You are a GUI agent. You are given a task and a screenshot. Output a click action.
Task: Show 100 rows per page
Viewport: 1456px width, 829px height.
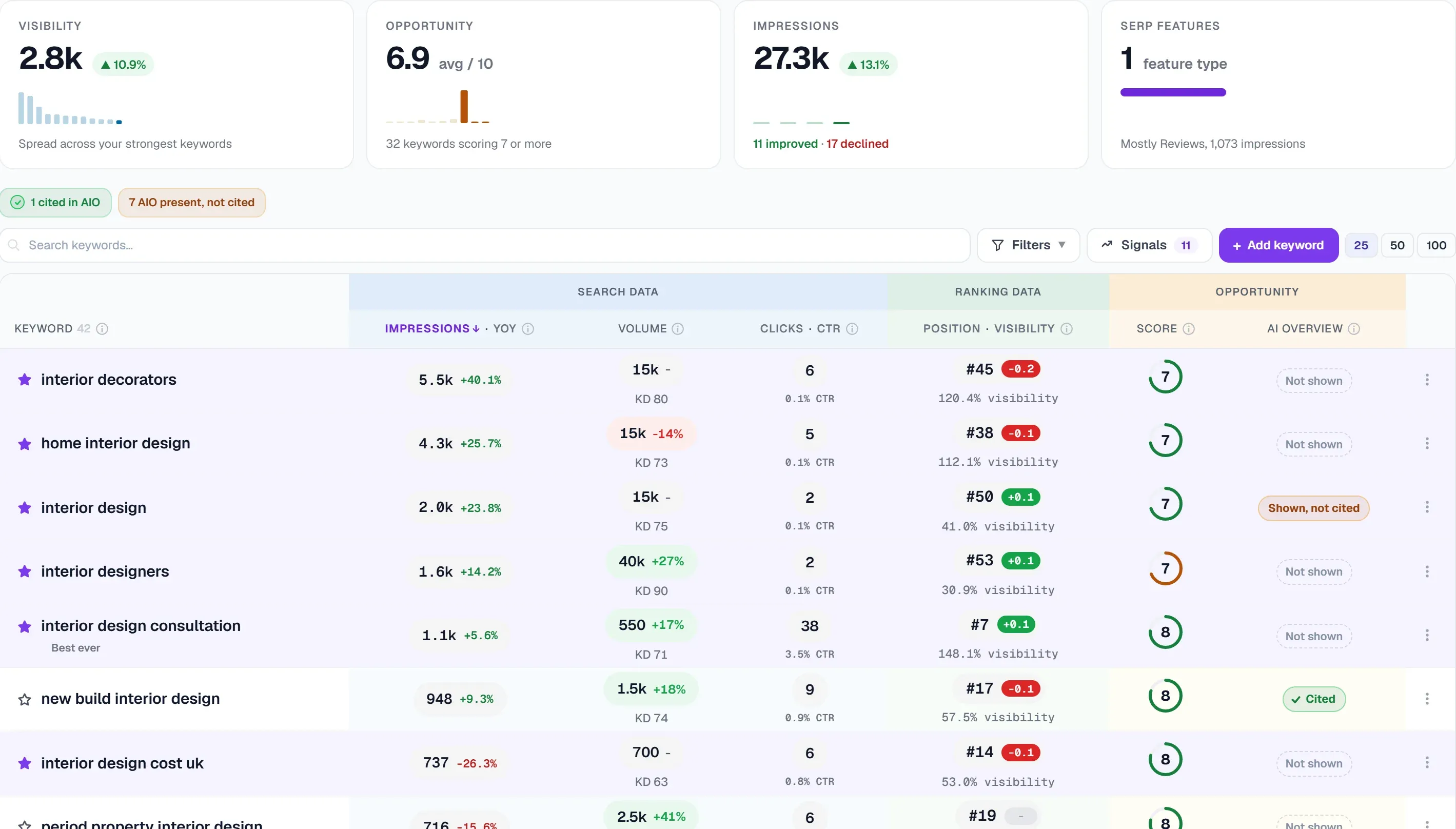1436,245
